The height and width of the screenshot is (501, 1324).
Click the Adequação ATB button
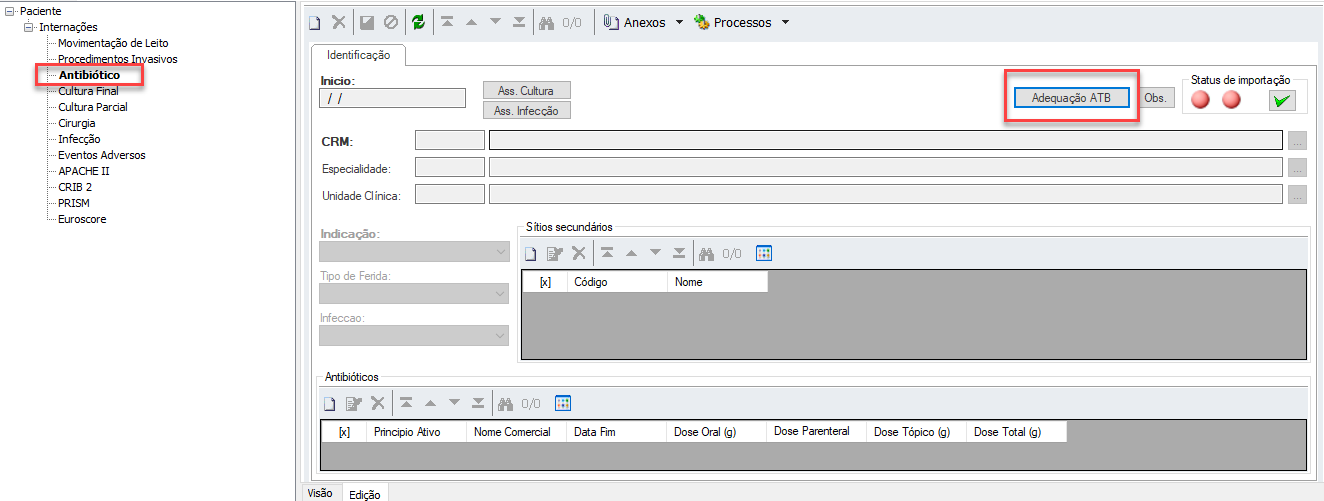pos(1071,97)
